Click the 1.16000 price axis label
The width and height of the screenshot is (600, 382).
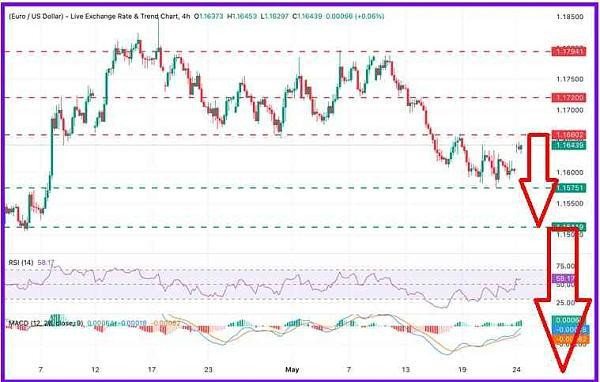pos(570,173)
